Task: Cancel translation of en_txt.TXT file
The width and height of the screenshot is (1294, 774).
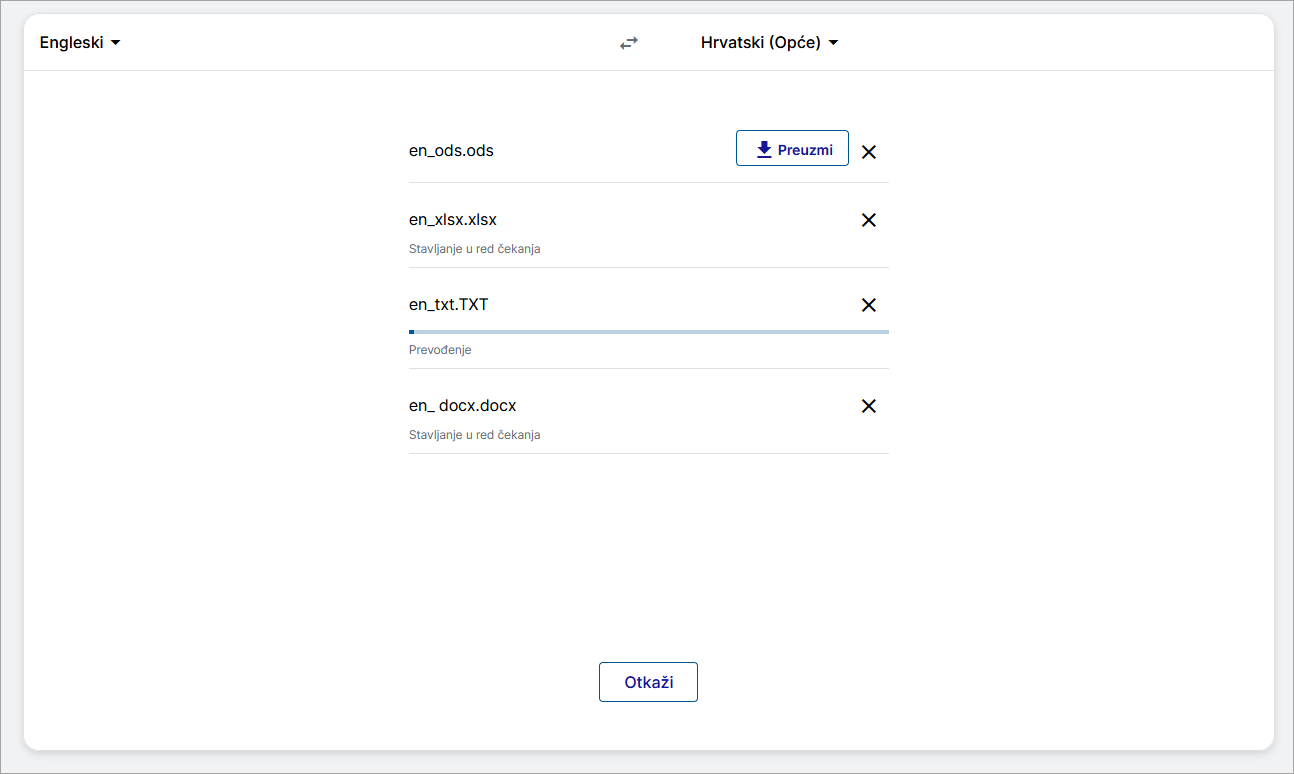Action: 869,305
